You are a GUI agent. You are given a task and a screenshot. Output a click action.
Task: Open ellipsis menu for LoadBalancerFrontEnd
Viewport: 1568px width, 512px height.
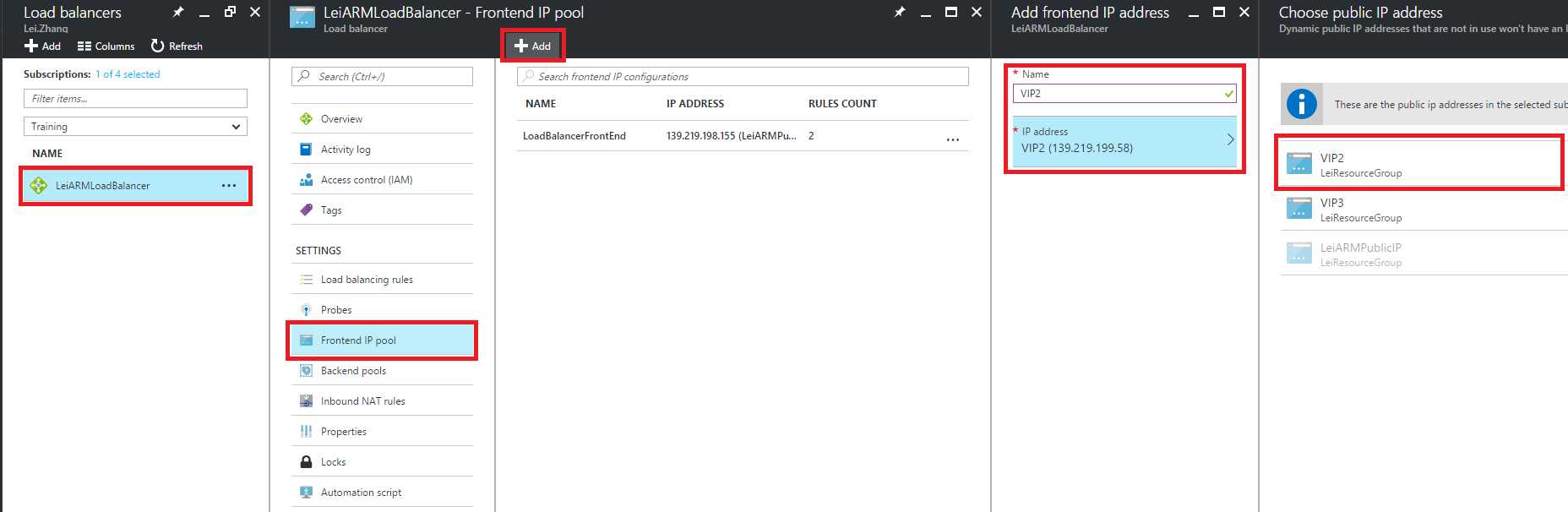pos(953,139)
